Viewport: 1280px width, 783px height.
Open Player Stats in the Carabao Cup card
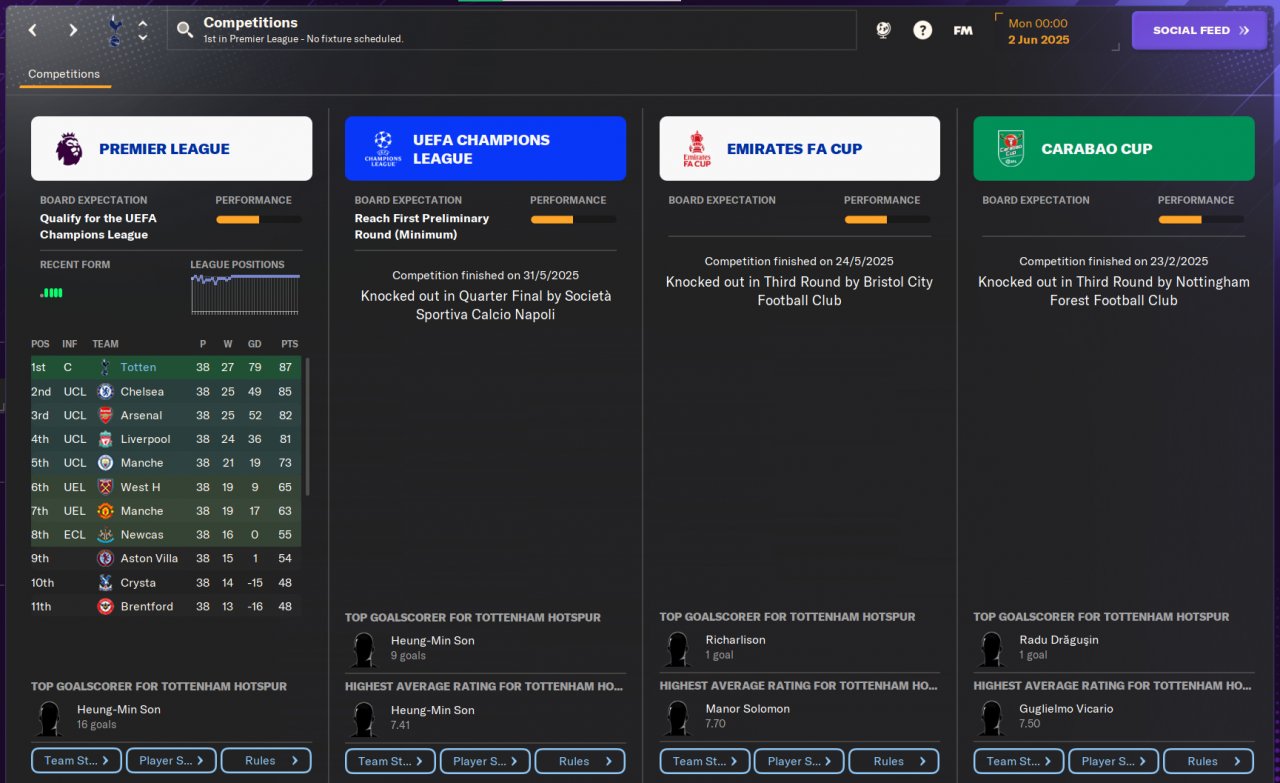click(1113, 761)
